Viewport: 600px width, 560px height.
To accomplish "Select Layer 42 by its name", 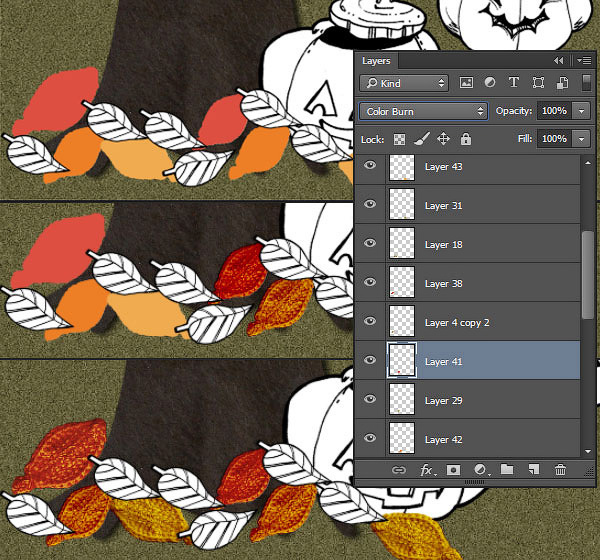I will (x=443, y=440).
